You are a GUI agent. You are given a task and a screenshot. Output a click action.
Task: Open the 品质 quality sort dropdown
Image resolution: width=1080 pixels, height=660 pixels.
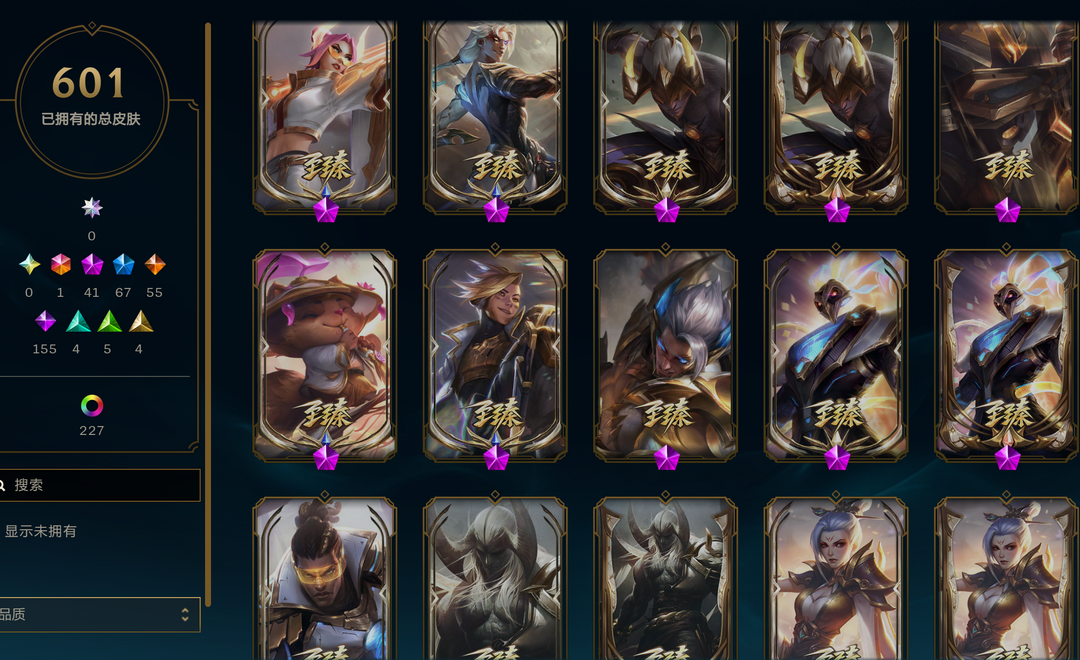point(100,615)
